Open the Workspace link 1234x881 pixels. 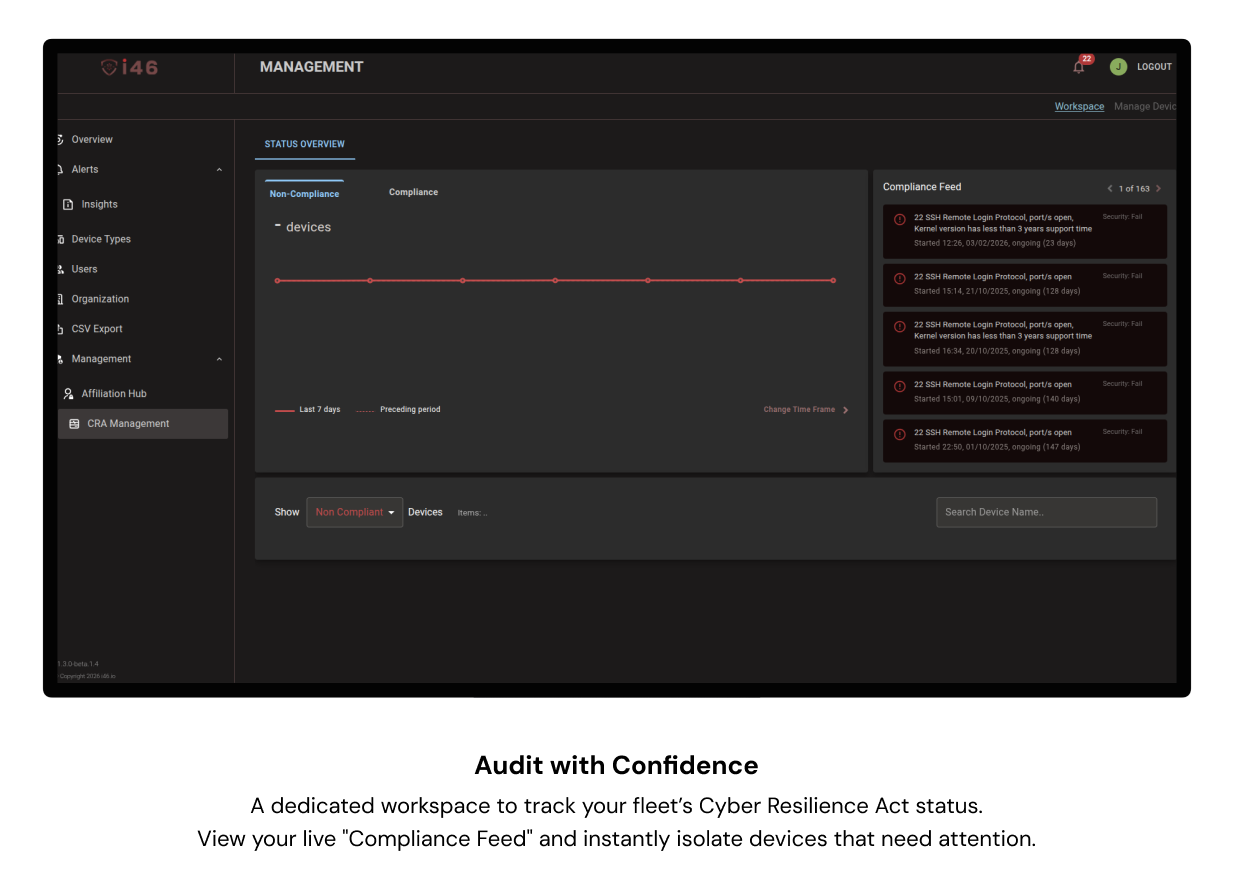tap(1079, 107)
